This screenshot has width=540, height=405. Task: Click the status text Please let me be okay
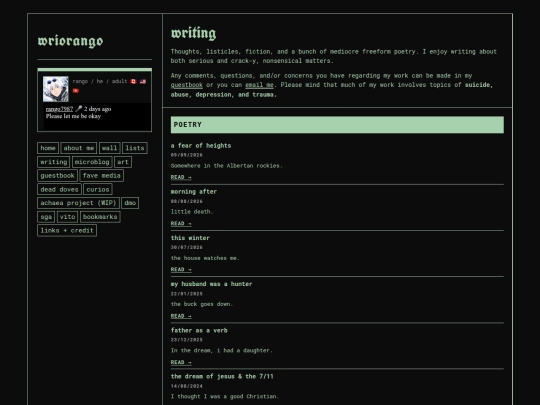(x=73, y=116)
